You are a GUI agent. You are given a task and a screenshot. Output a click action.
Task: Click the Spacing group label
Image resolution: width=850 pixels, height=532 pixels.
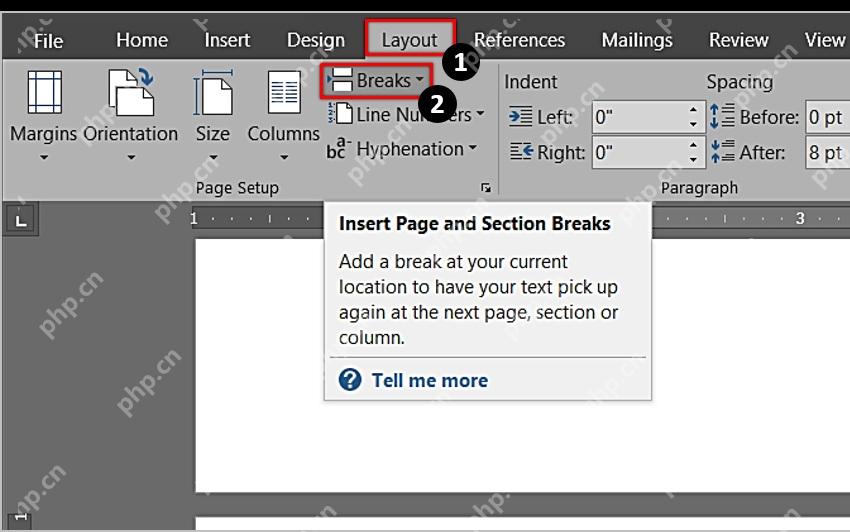pyautogui.click(x=739, y=82)
